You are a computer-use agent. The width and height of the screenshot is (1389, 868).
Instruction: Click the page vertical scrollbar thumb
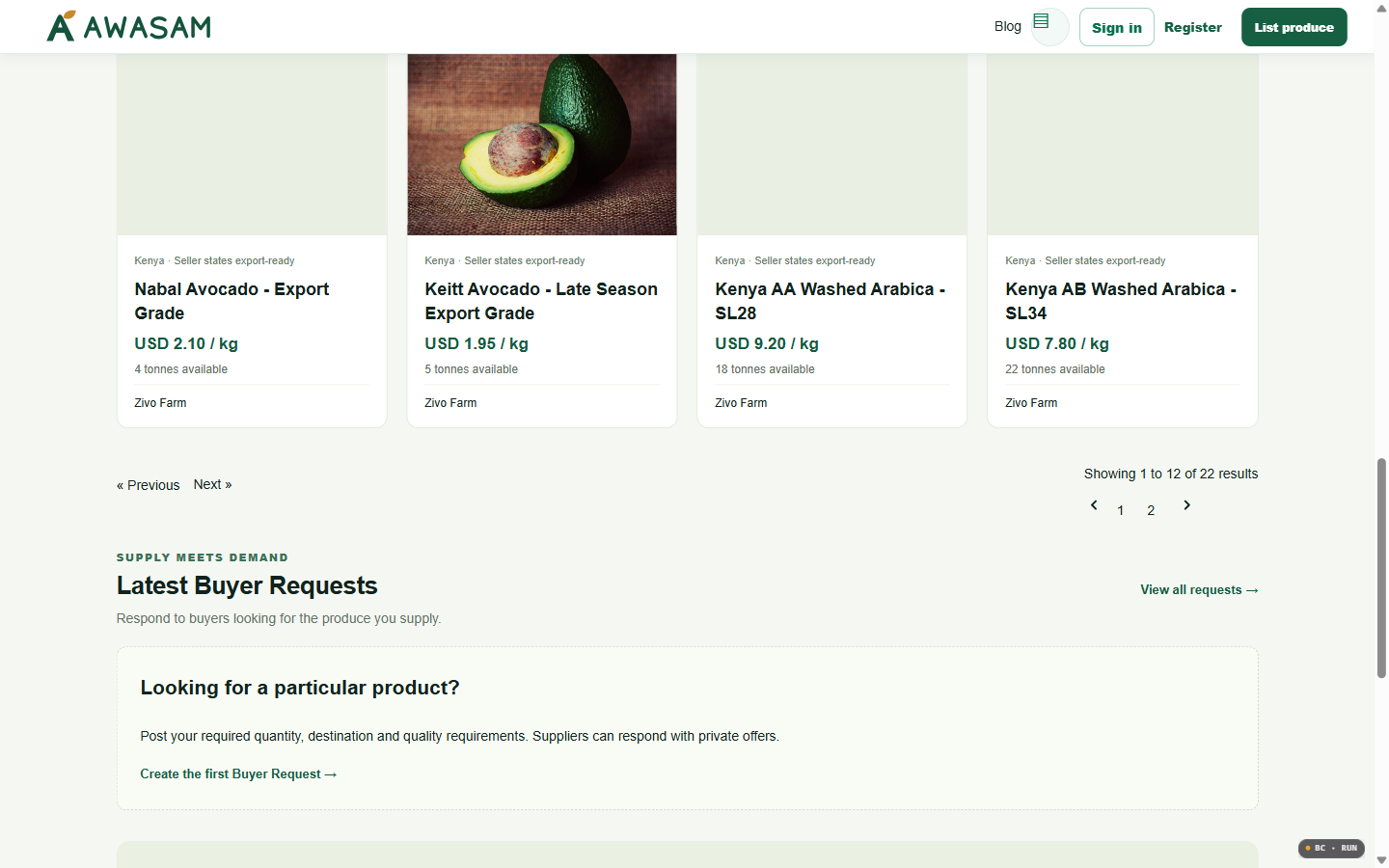click(x=1381, y=568)
